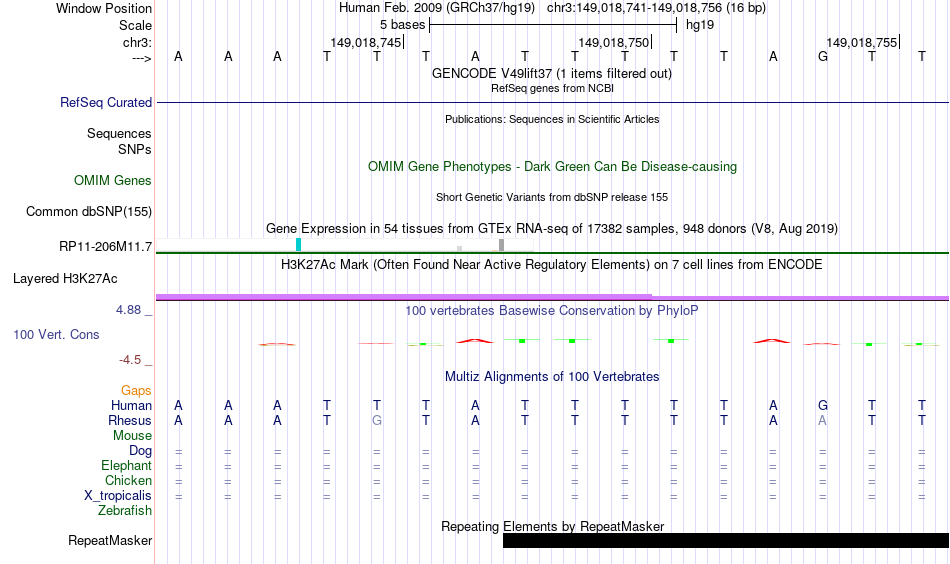Select the Mouse alignment row label
The width and height of the screenshot is (950, 564).
pyautogui.click(x=132, y=436)
